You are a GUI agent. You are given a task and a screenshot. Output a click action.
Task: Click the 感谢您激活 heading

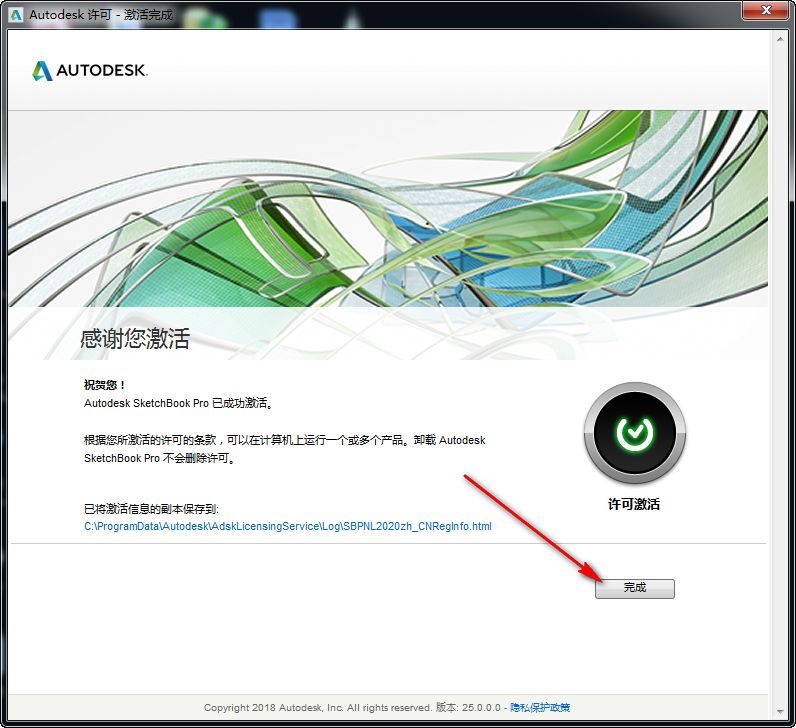(x=135, y=338)
